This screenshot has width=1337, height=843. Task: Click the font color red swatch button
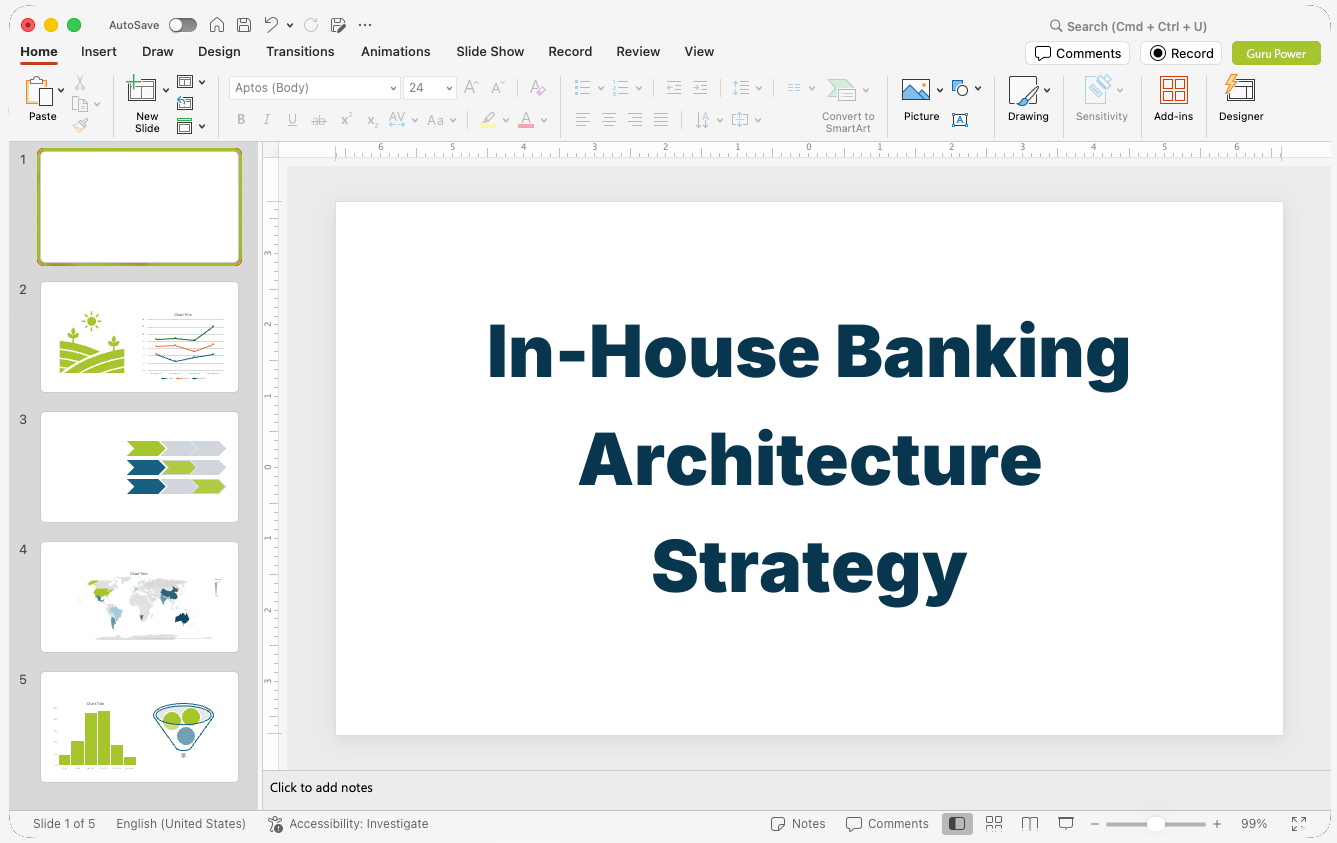click(526, 120)
